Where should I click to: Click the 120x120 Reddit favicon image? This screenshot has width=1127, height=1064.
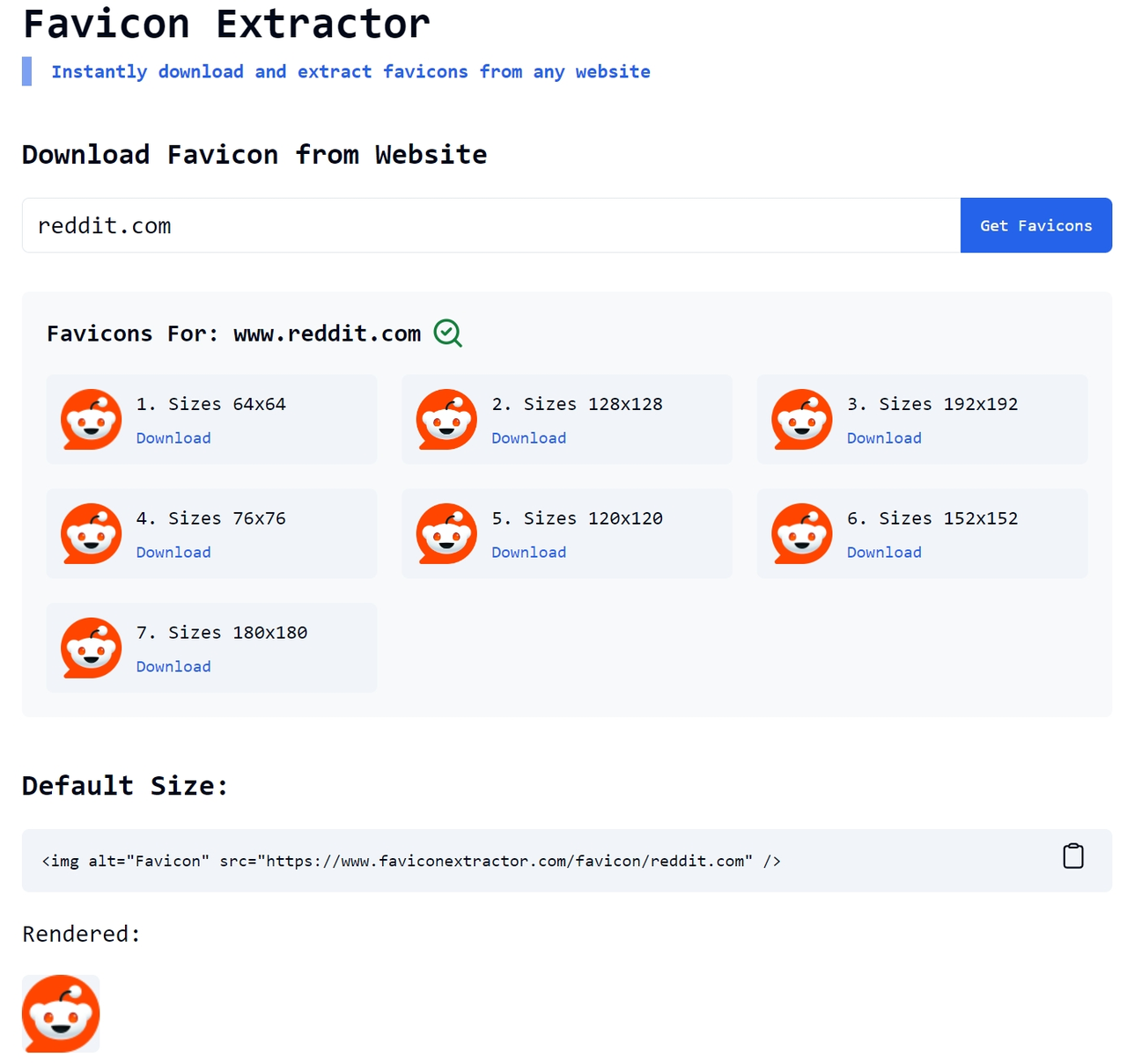pos(446,533)
